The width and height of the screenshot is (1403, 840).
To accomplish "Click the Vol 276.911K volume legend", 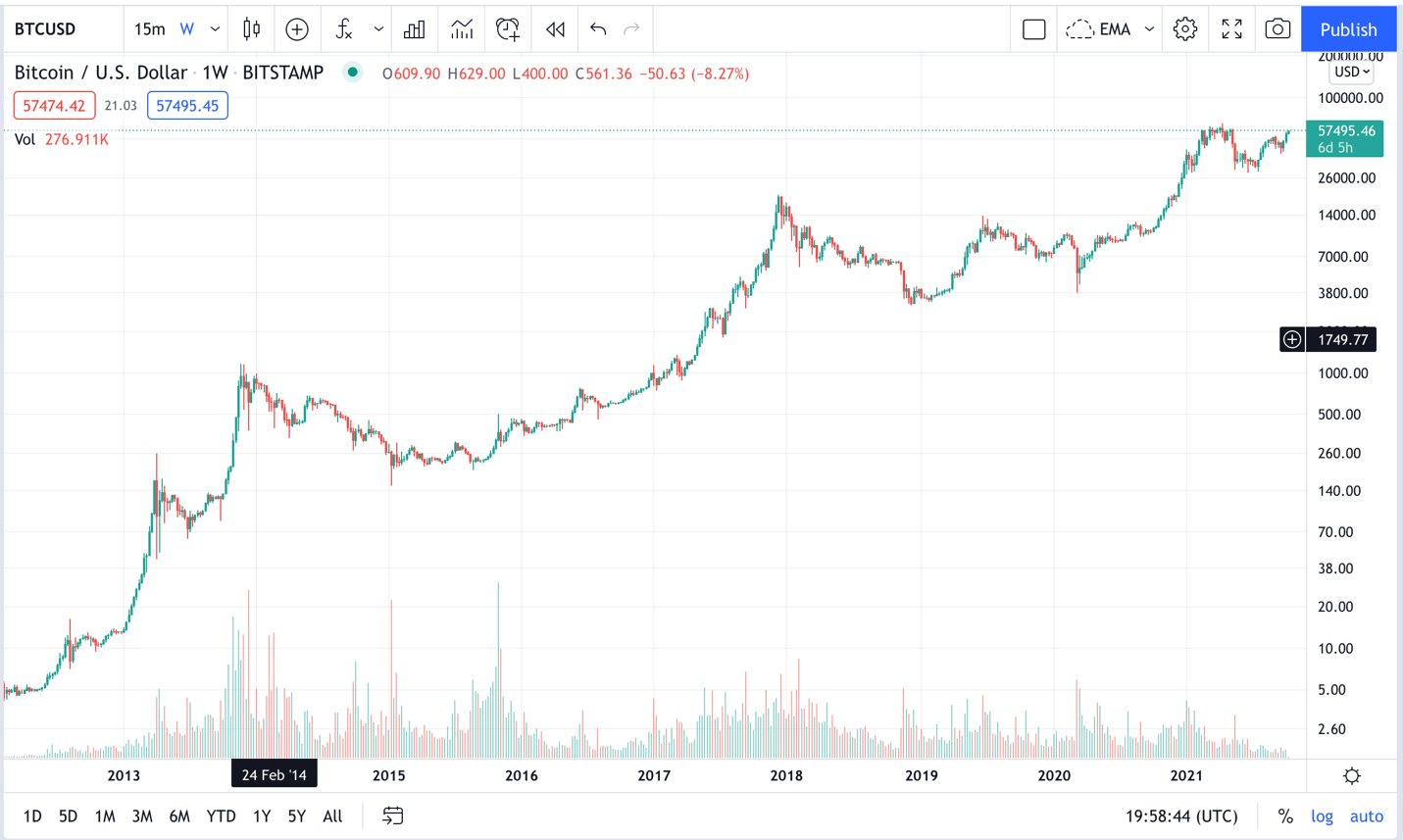I will [x=62, y=139].
